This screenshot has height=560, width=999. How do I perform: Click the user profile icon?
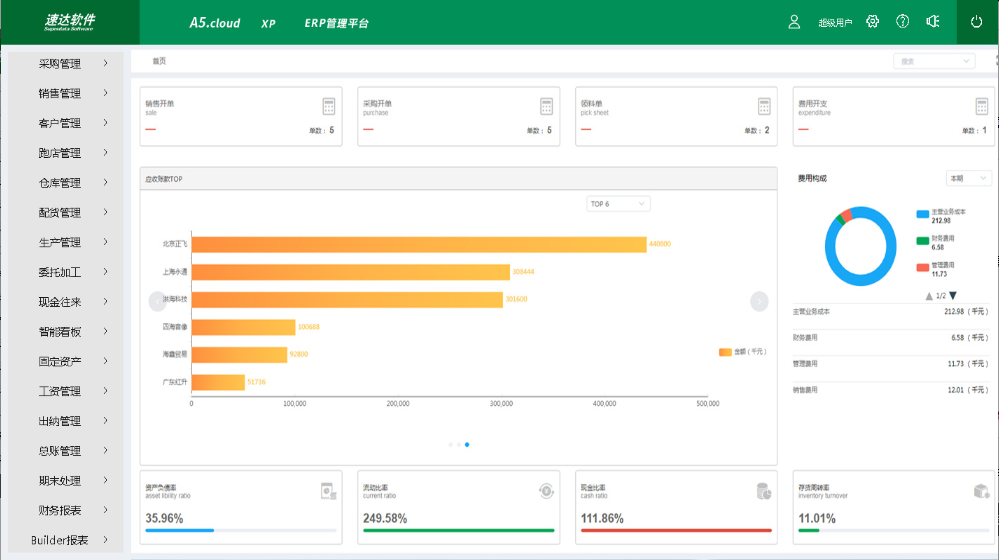click(x=795, y=22)
